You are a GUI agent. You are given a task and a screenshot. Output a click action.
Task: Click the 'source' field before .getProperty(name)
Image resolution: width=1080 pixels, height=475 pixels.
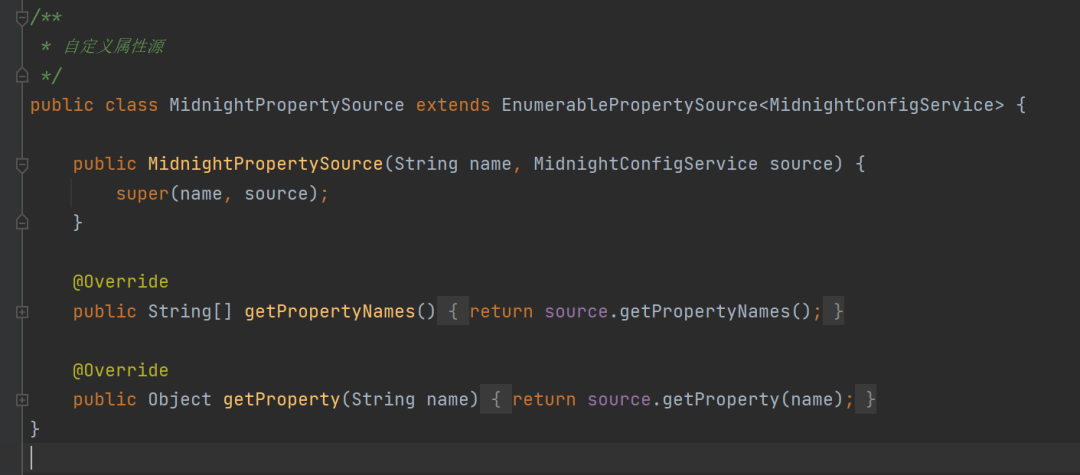619,399
